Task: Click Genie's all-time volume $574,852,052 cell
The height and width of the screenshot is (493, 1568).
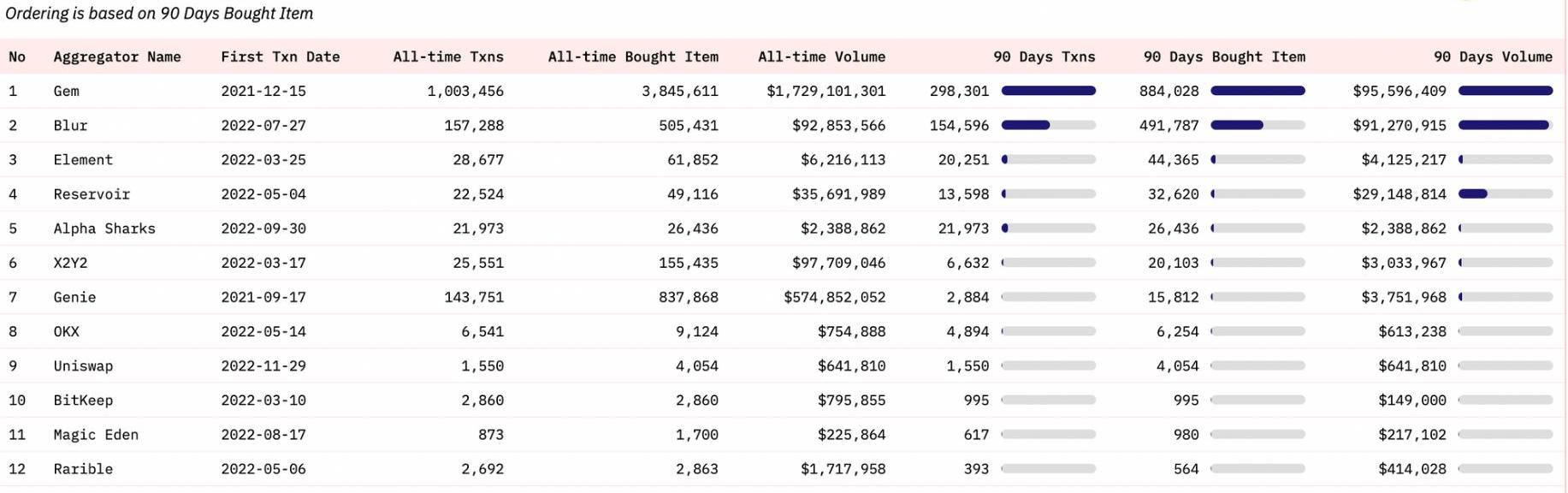Action: (x=834, y=297)
